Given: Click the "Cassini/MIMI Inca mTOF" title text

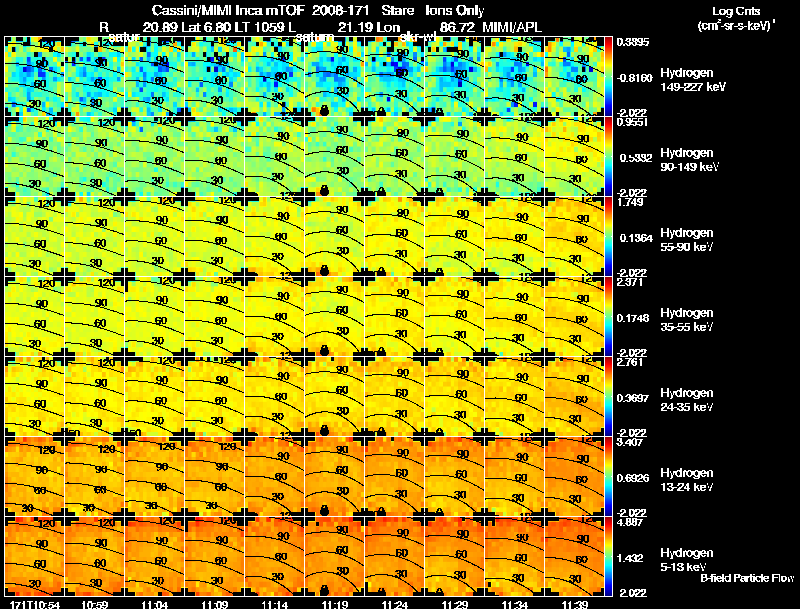Looking at the screenshot, I should point(228,11).
